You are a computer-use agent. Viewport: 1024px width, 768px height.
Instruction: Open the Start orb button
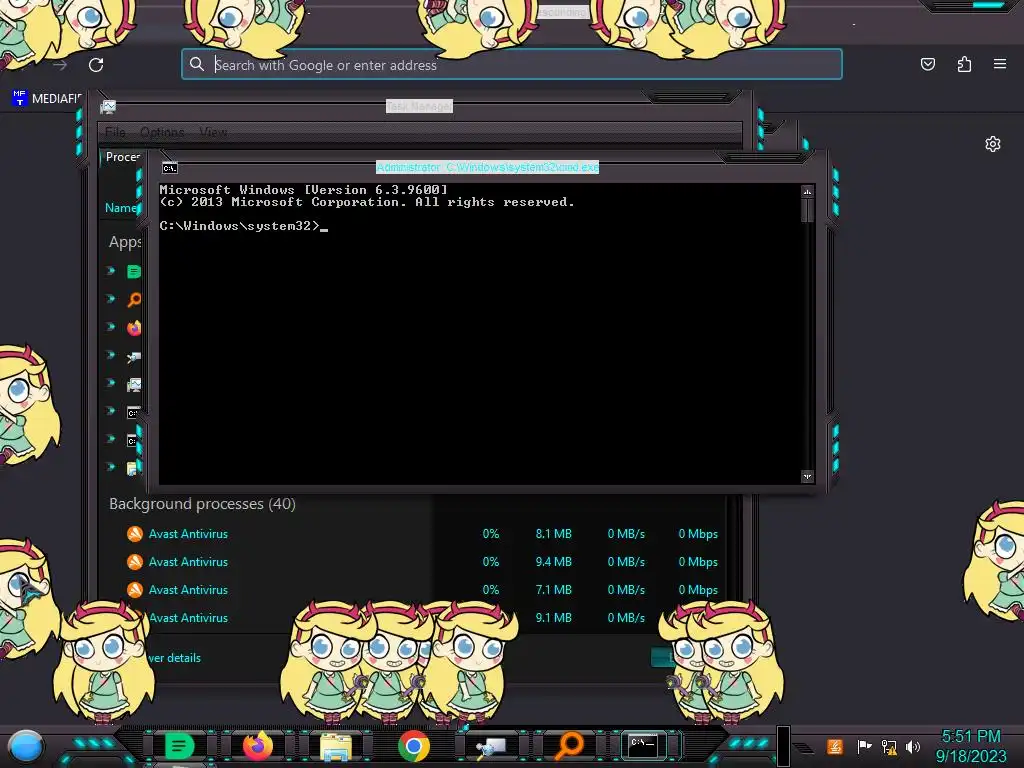point(25,747)
